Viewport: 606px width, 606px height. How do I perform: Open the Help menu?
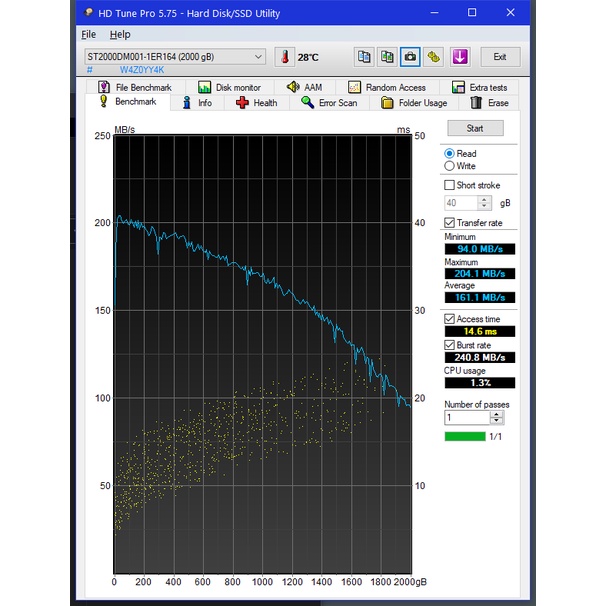click(119, 34)
